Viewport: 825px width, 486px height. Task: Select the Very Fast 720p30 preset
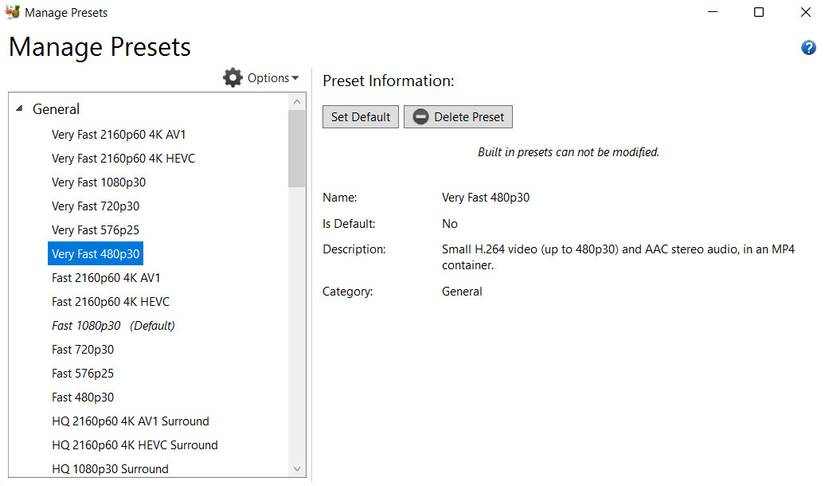[95, 206]
